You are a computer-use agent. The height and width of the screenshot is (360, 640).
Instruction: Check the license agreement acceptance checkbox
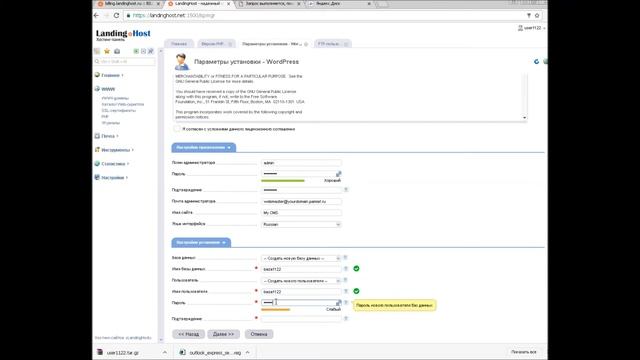pos(177,129)
